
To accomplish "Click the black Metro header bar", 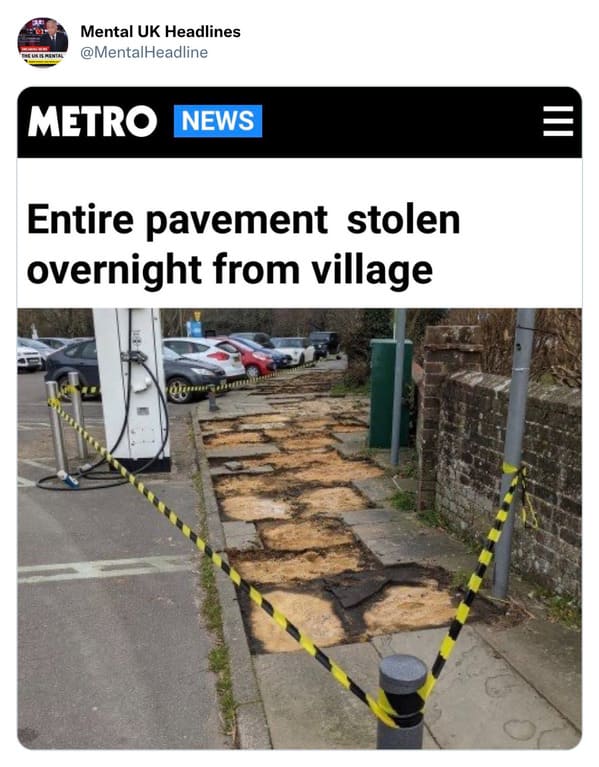I will (299, 122).
